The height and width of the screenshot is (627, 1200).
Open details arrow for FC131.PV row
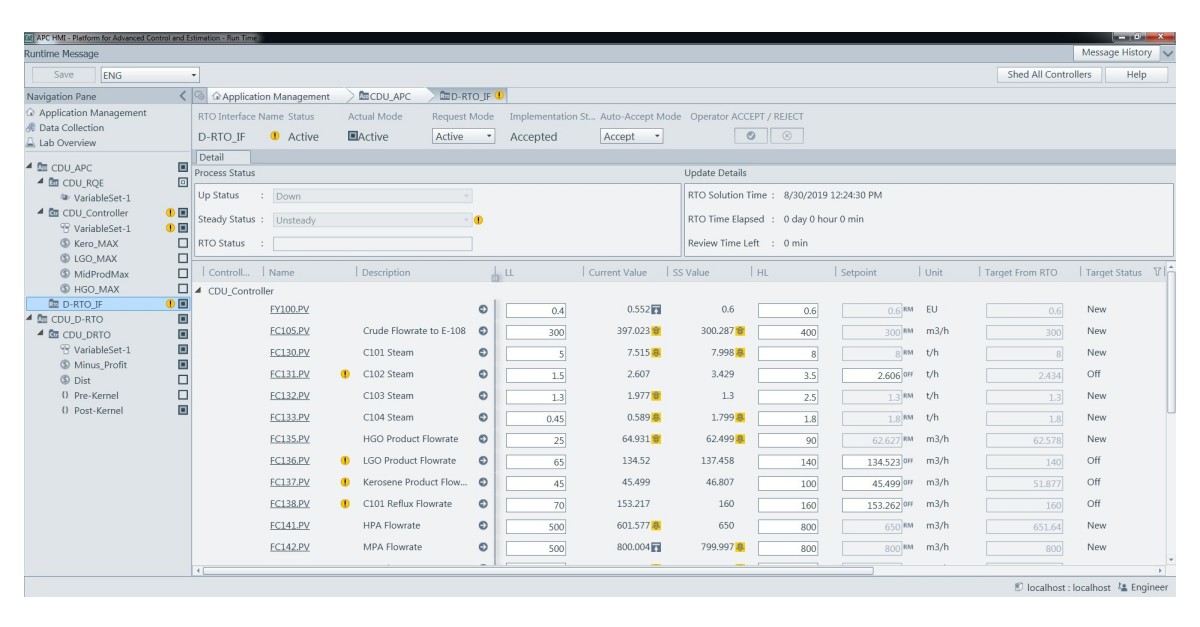click(484, 375)
